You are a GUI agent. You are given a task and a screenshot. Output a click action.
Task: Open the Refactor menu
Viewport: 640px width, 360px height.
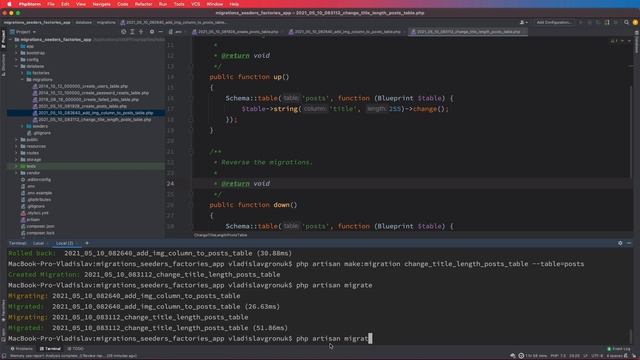click(x=143, y=4)
